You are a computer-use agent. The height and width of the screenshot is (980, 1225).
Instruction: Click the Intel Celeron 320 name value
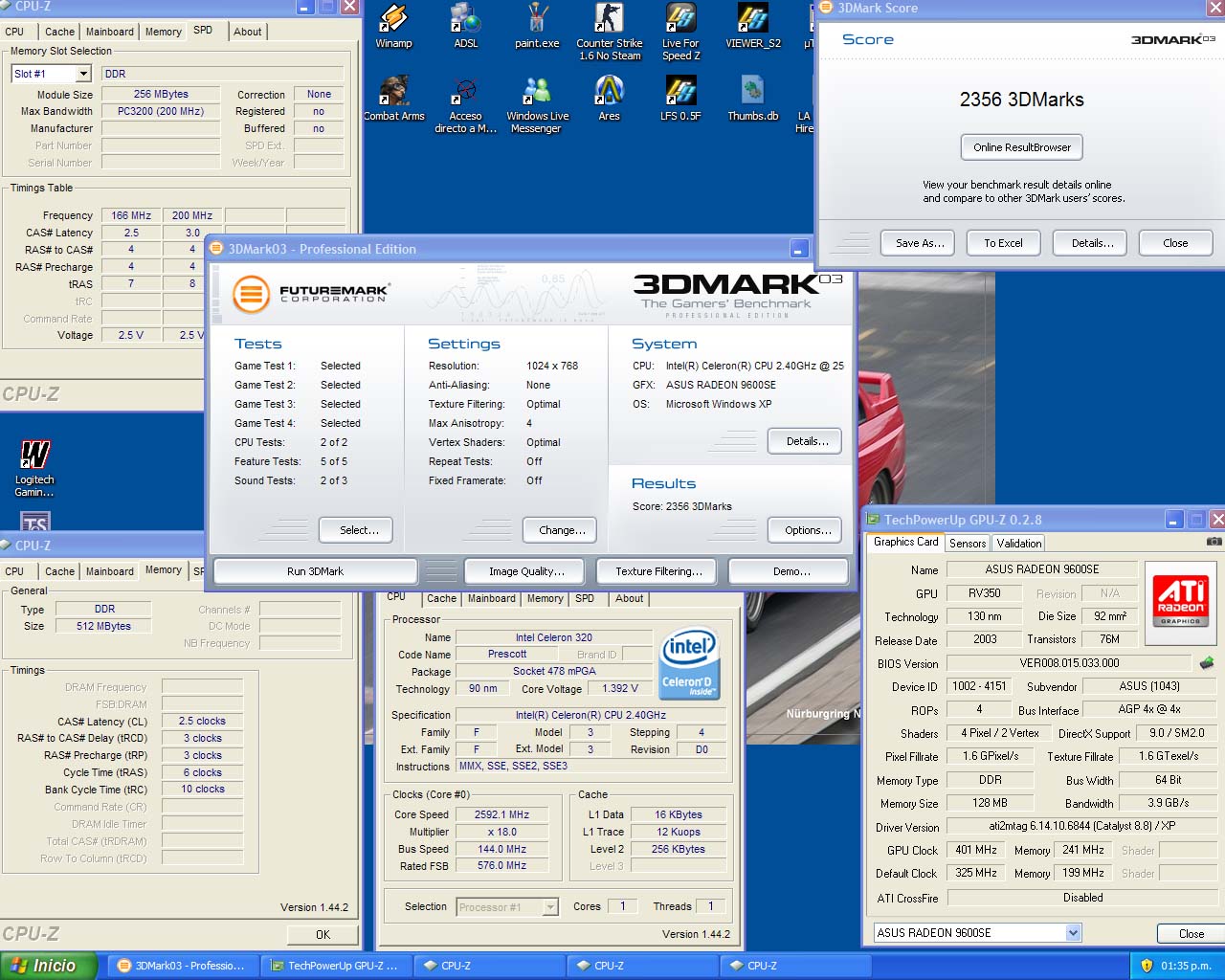coord(553,637)
